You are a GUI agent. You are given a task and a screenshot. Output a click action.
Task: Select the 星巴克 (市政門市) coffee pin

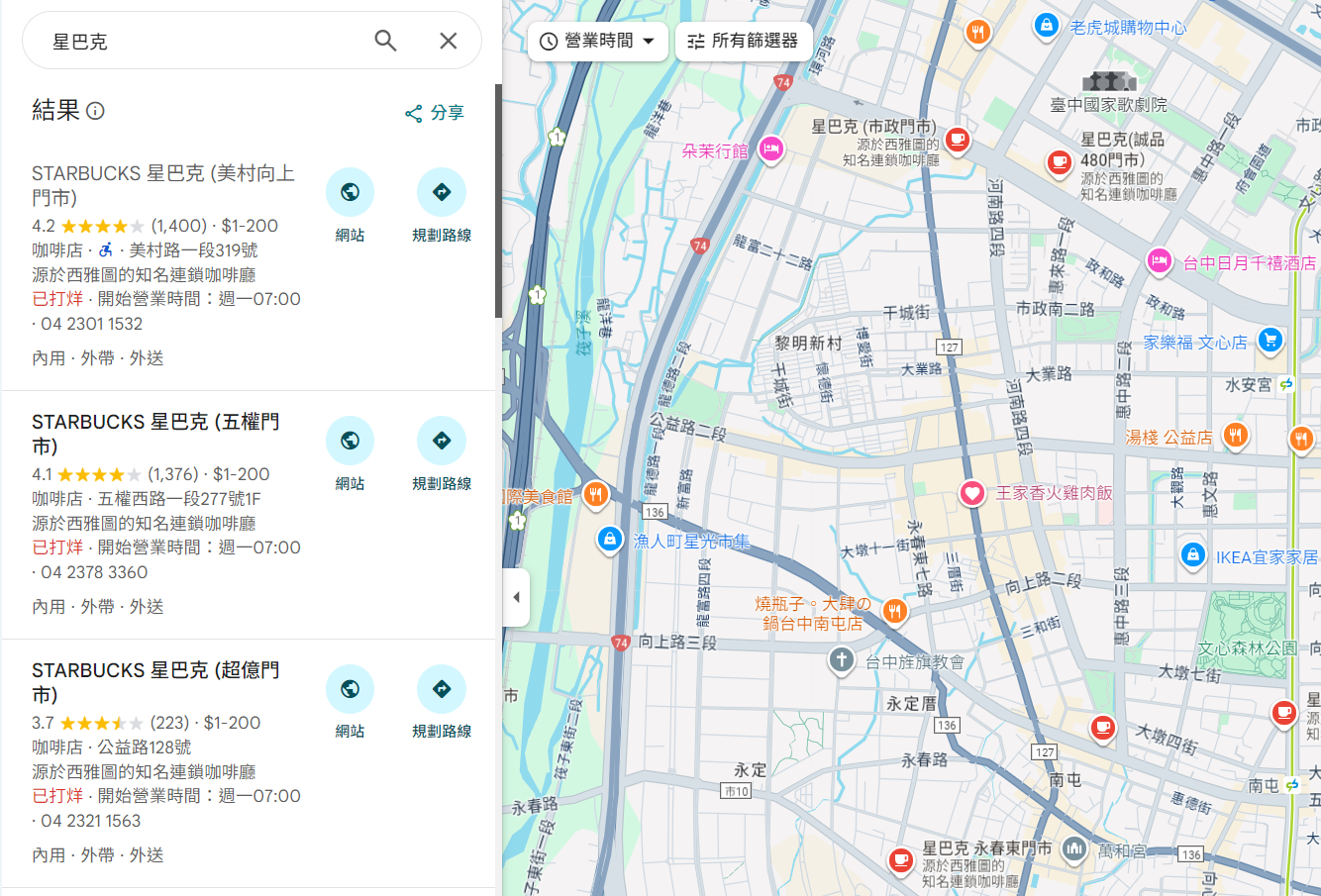coord(957,140)
